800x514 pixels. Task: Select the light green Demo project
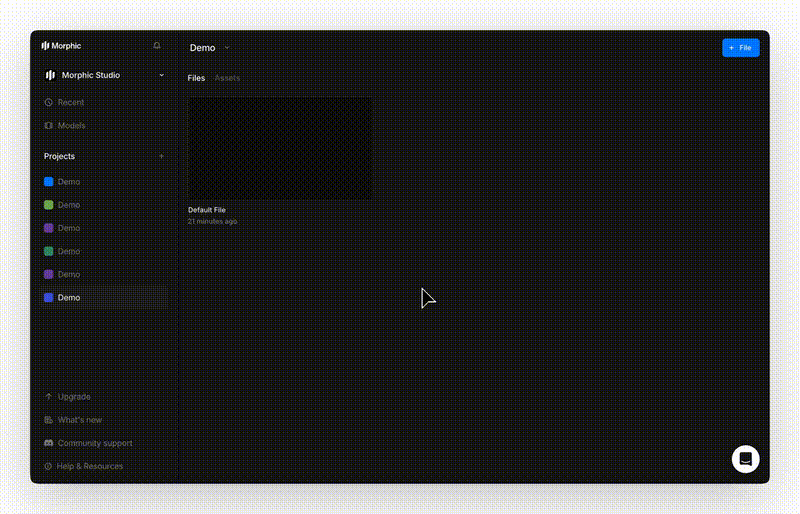click(68, 205)
